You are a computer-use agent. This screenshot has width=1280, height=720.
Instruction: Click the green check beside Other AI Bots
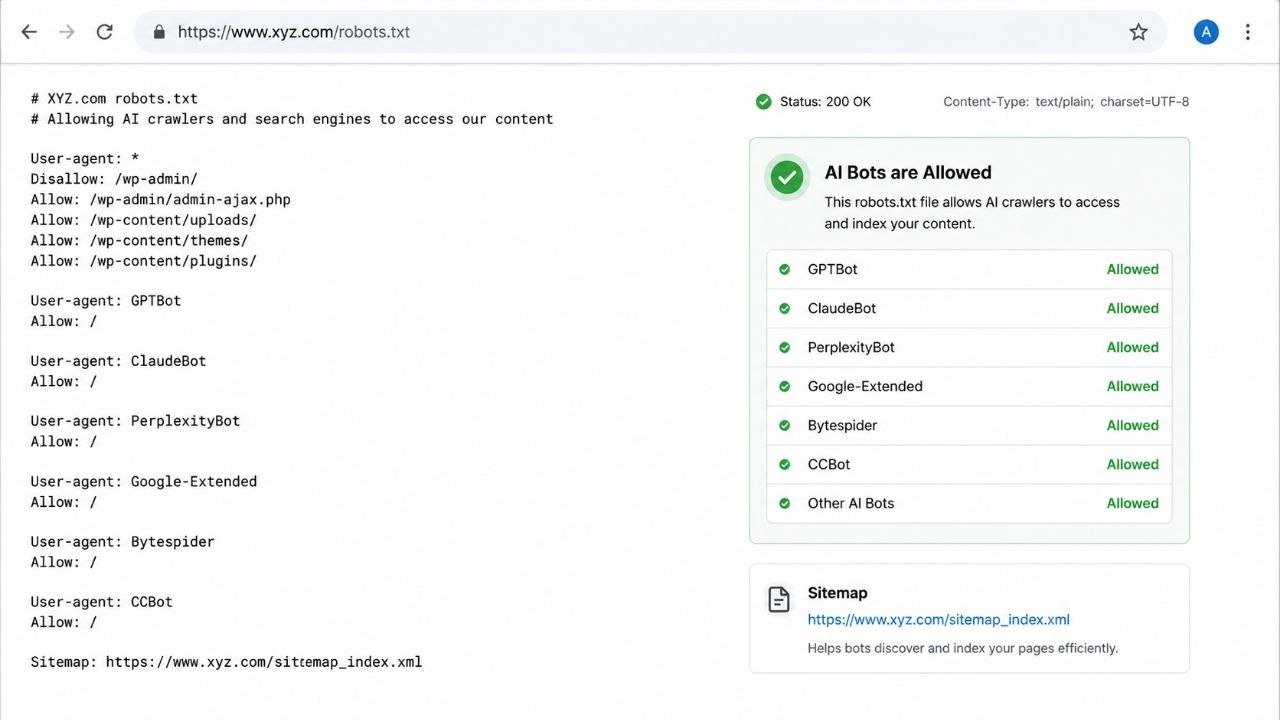(x=785, y=503)
